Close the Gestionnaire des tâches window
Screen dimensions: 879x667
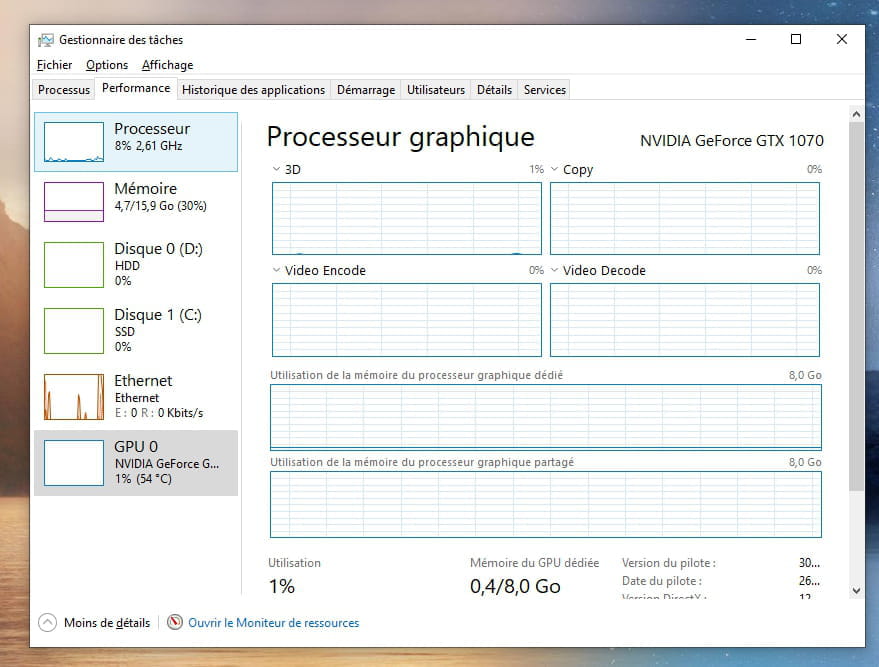click(x=841, y=39)
